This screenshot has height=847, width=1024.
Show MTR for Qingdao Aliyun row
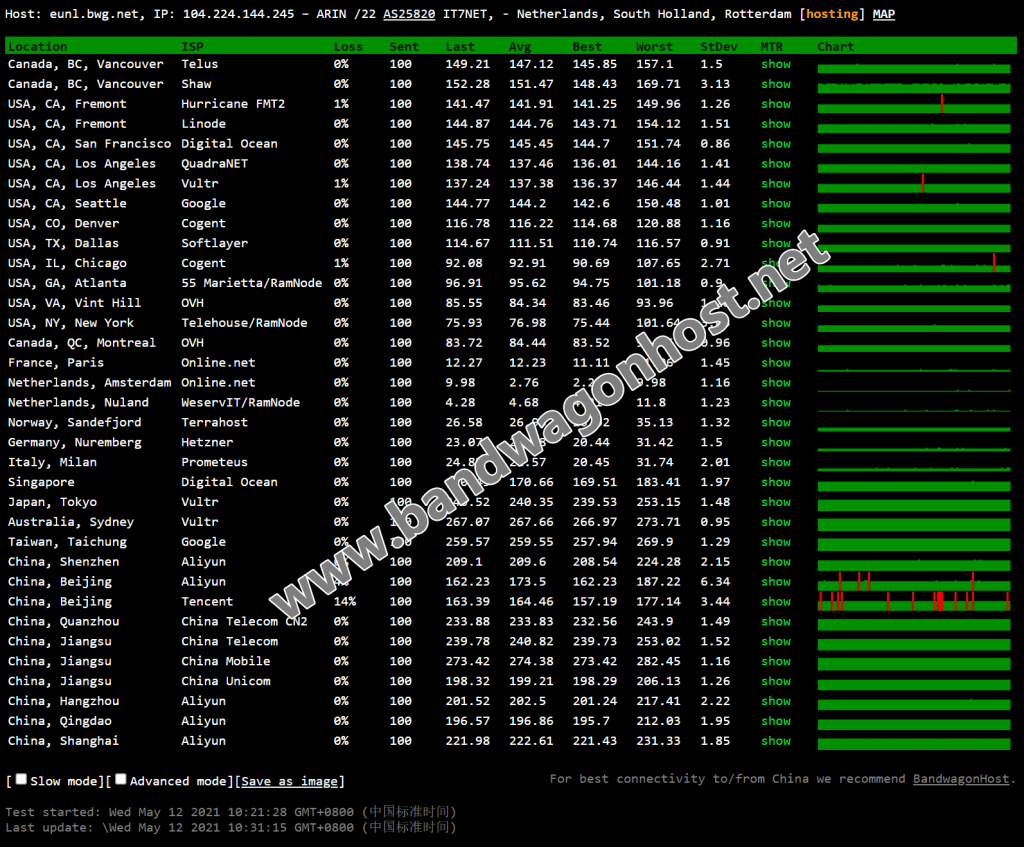pyautogui.click(x=776, y=721)
